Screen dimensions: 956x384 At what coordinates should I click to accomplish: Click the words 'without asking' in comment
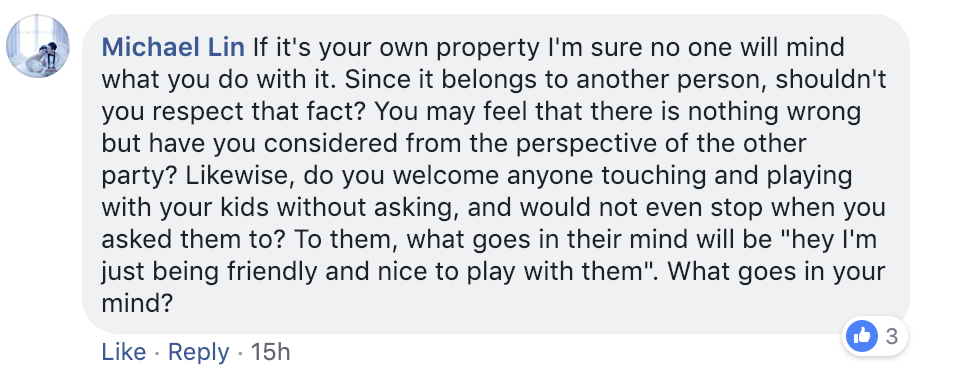tap(366, 207)
